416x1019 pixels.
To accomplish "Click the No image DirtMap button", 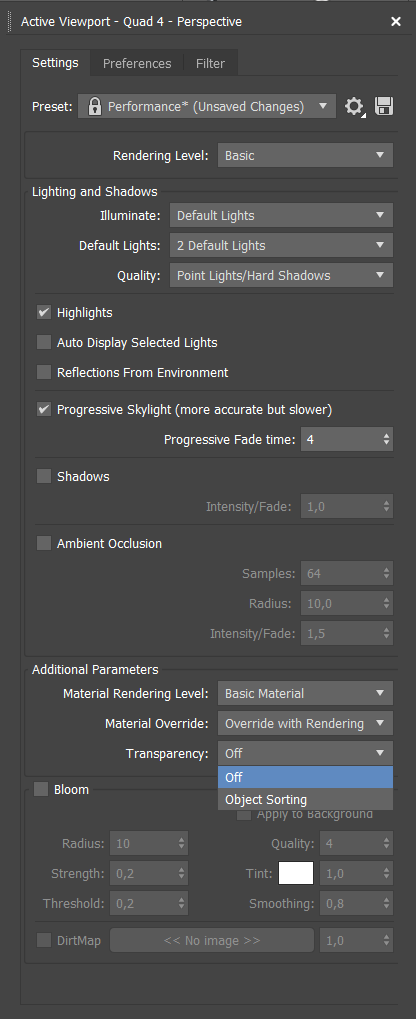I will coord(212,940).
